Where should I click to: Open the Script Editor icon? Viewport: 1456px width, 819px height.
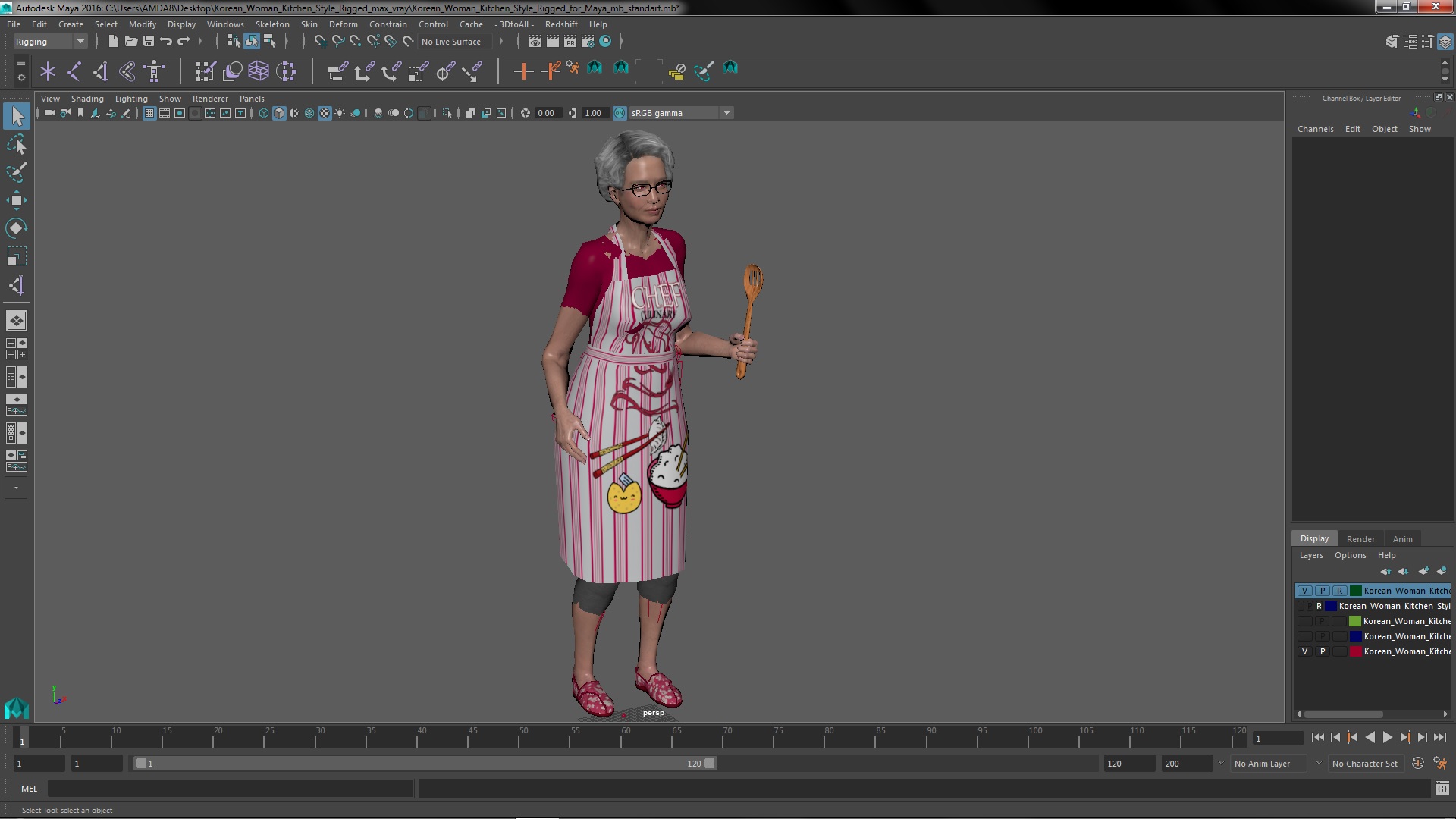(x=1442, y=789)
